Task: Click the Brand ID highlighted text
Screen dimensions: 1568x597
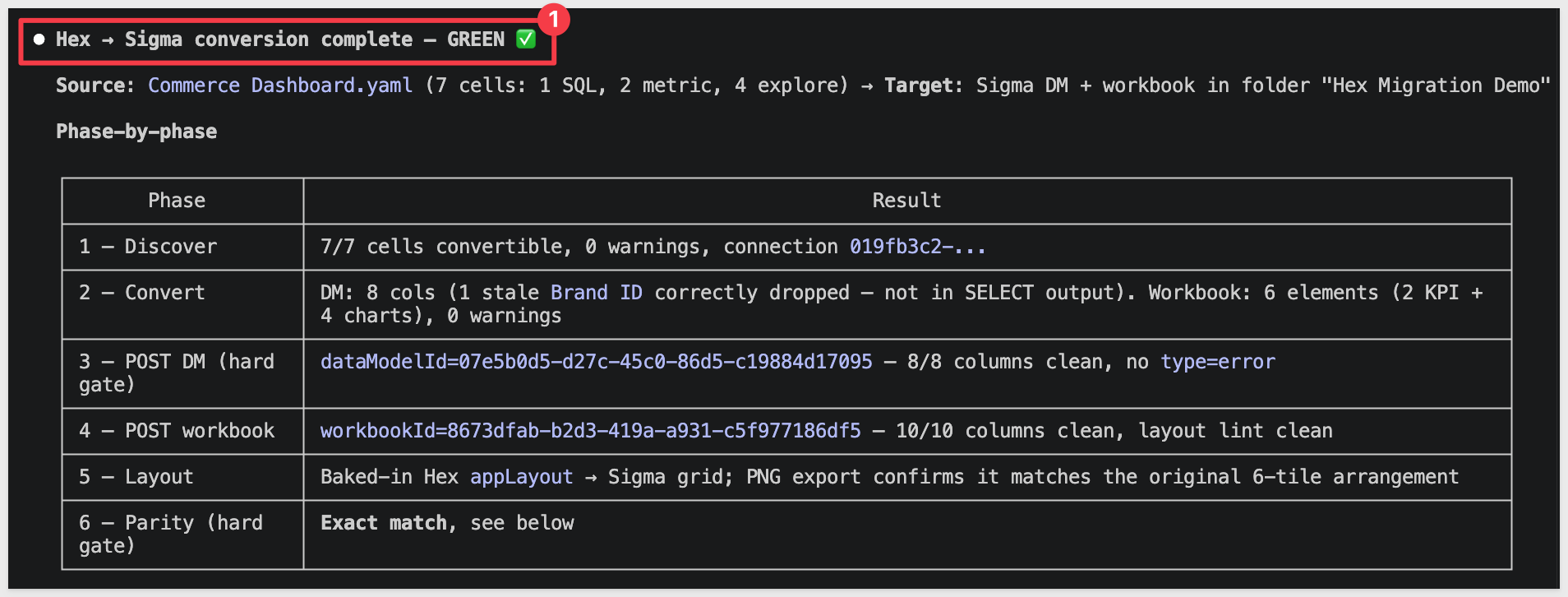Action: tap(597, 293)
